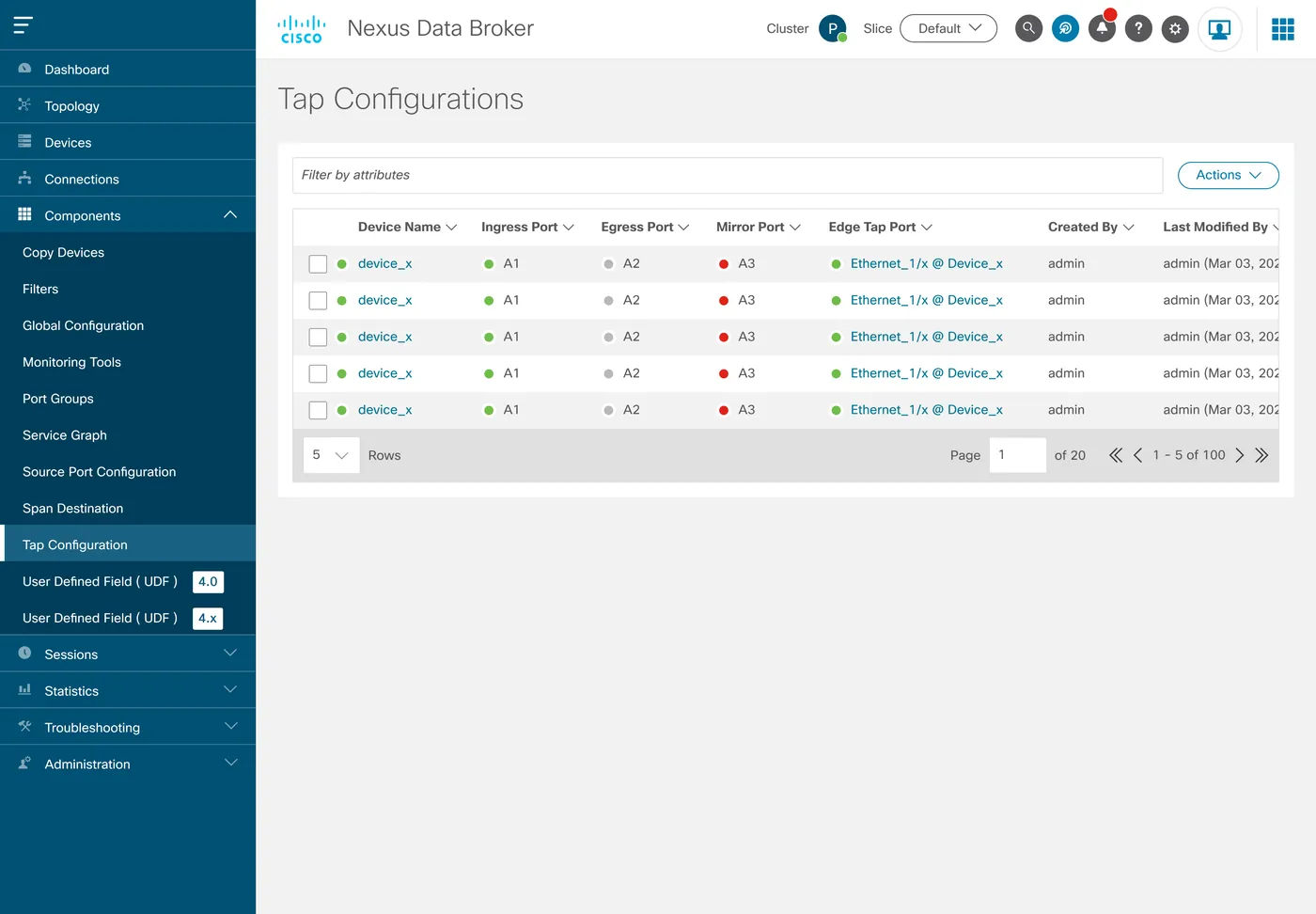Open the search magnifier icon in header
The image size is (1316, 914).
(x=1028, y=28)
